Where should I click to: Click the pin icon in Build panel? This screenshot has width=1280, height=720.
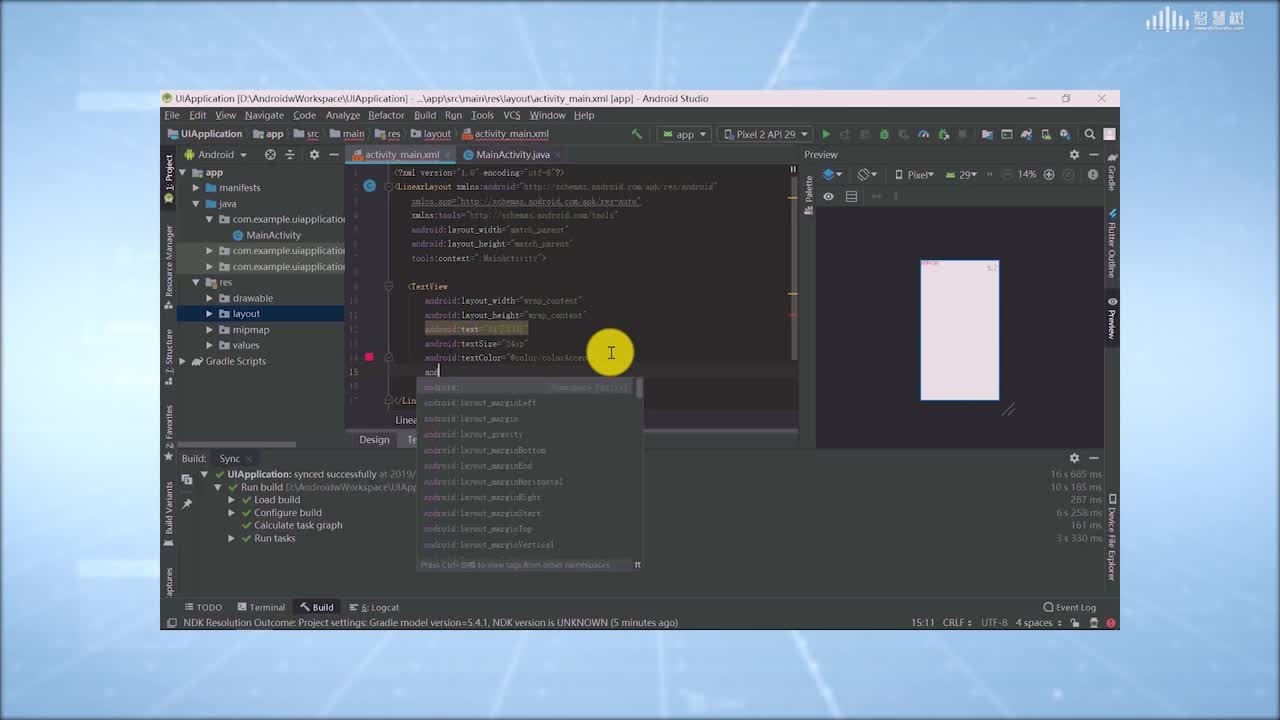click(186, 503)
